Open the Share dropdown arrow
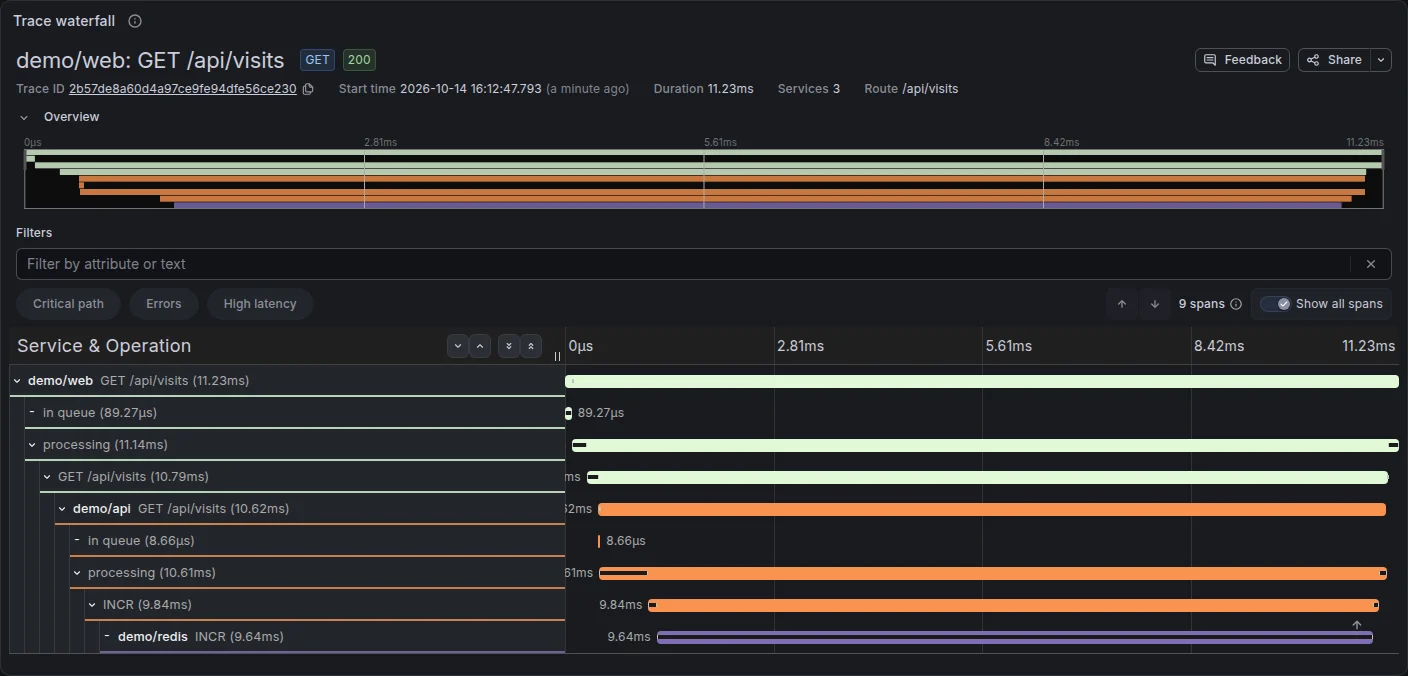 point(1381,60)
